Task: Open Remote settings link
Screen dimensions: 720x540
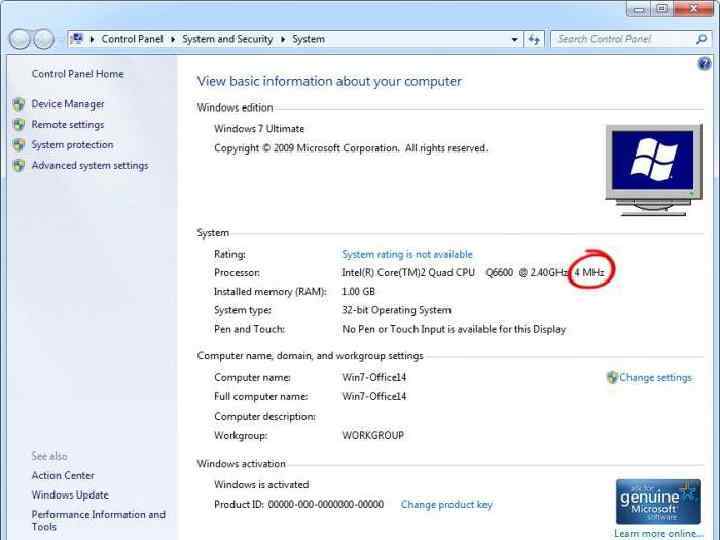Action: click(x=68, y=124)
